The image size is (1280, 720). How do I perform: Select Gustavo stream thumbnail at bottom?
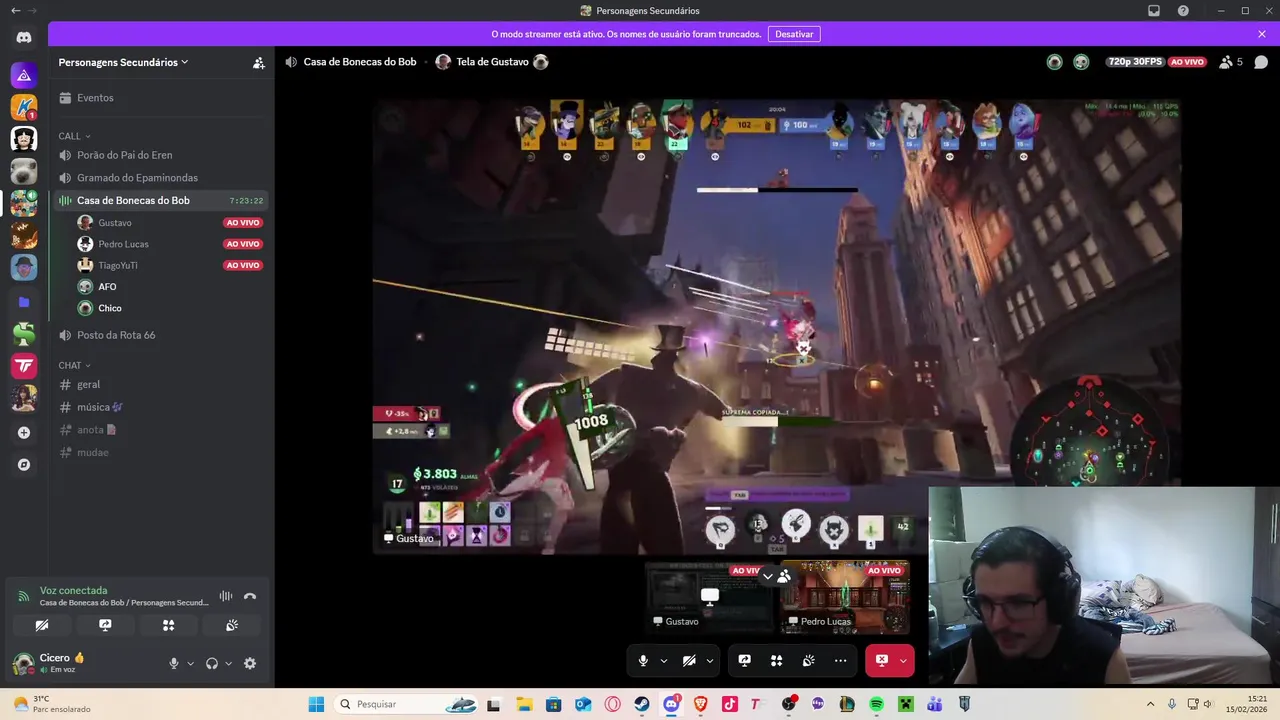[x=710, y=597]
